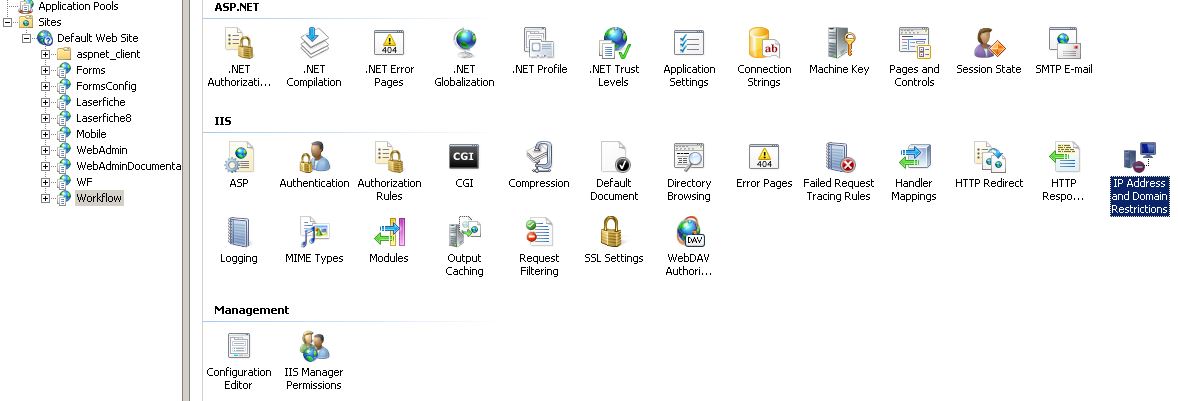Select Laserfiche application in tree
The image size is (1178, 401).
[101, 102]
